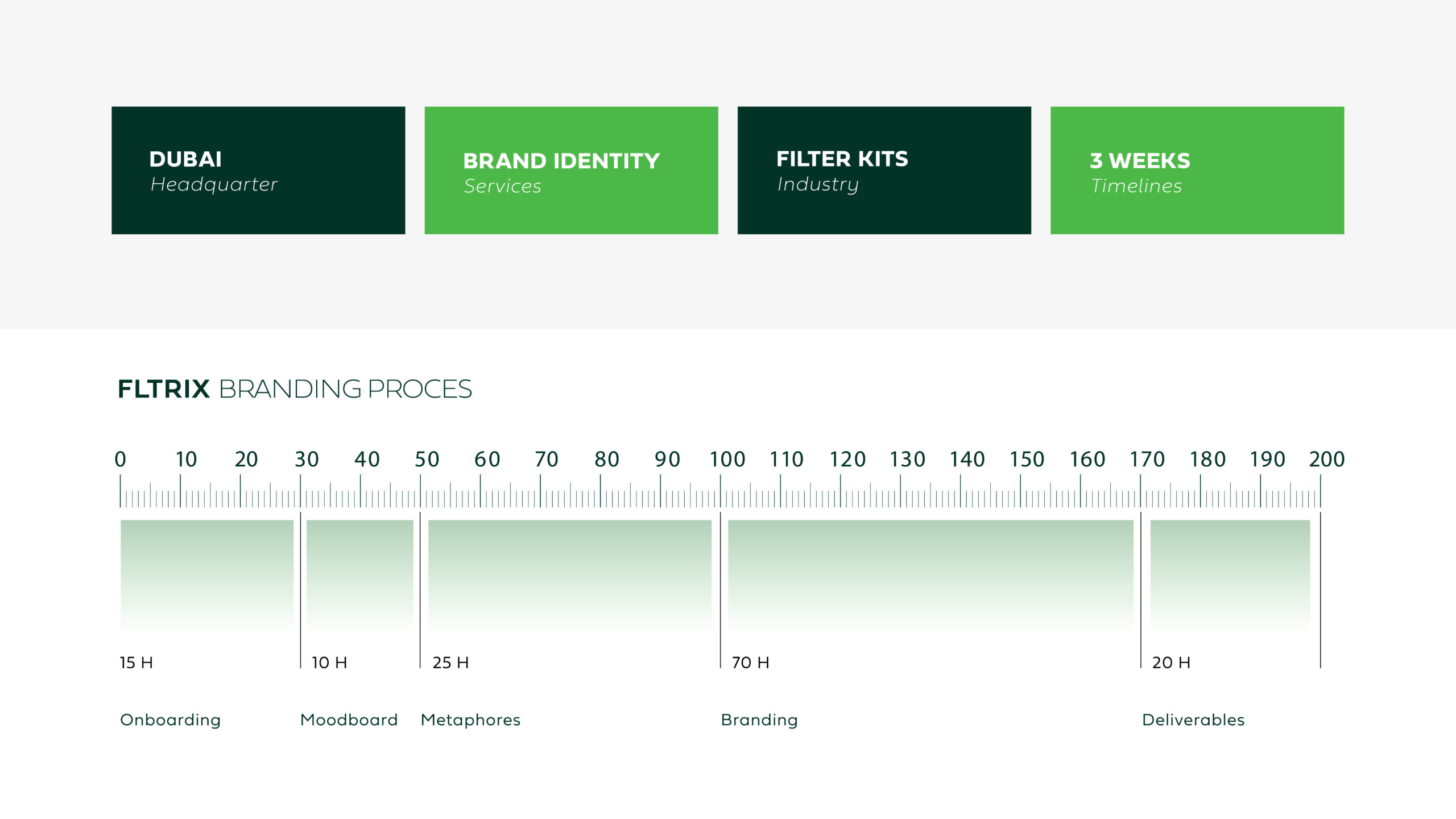Select the BRAND IDENTITY Services card
The image size is (1456, 819).
pos(571,170)
